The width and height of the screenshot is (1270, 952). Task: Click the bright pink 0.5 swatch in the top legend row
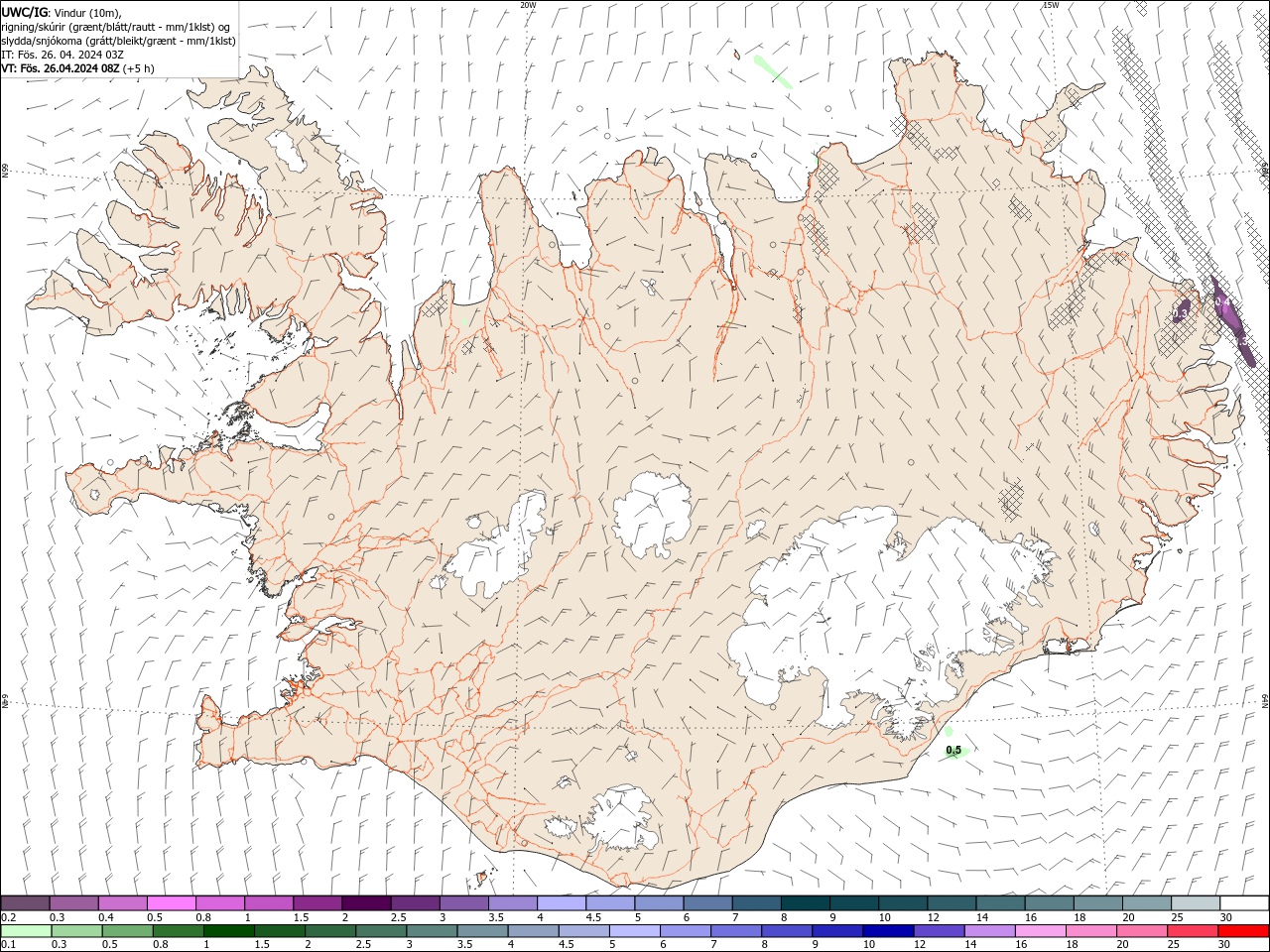(171, 903)
